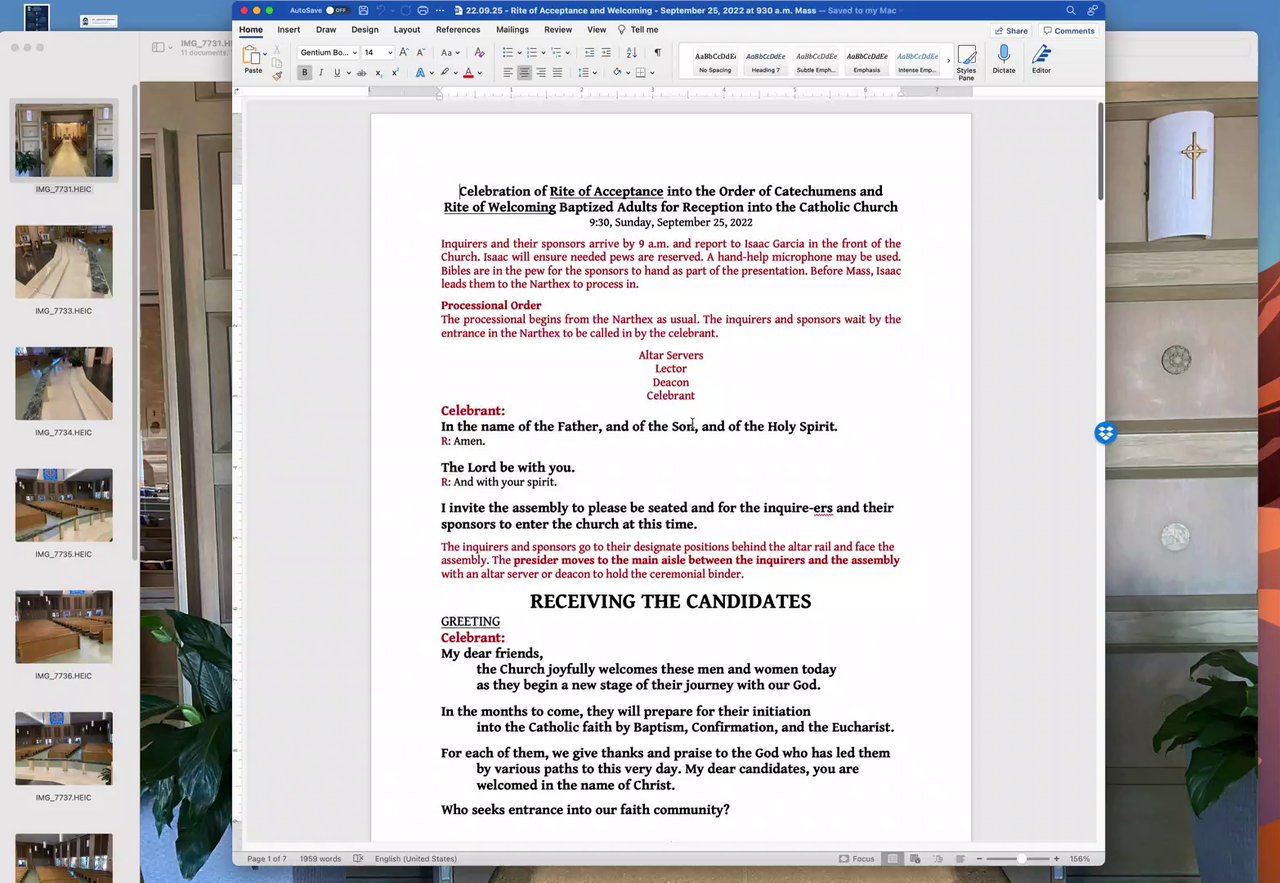Click the Share button
Image resolution: width=1280 pixels, height=883 pixels.
pyautogui.click(x=1011, y=31)
